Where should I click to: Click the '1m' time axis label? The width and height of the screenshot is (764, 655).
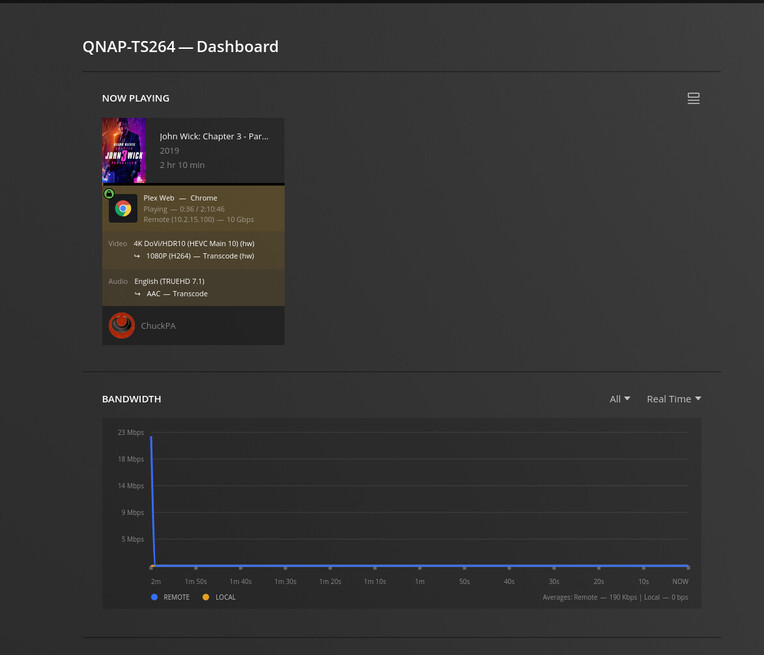click(420, 581)
